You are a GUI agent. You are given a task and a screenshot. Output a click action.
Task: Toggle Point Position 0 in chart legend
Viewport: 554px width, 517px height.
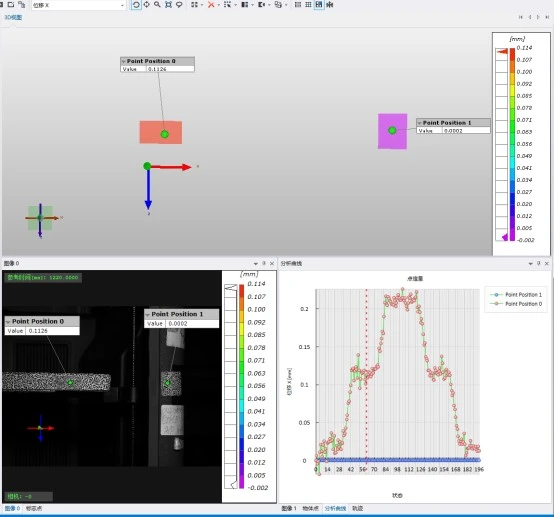(515, 304)
